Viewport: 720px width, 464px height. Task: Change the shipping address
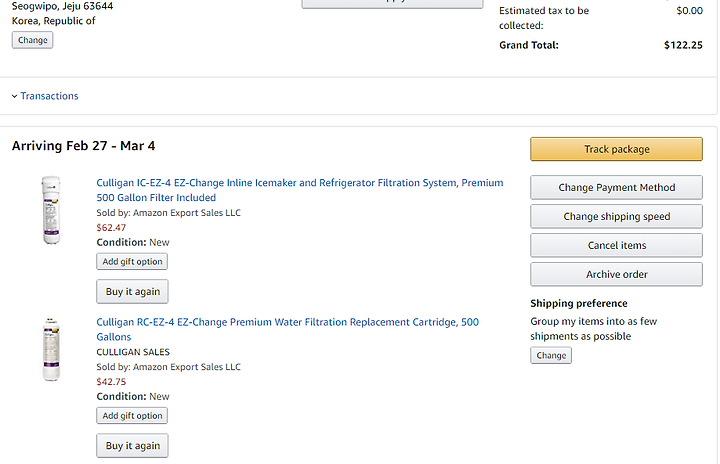pyautogui.click(x=33, y=40)
